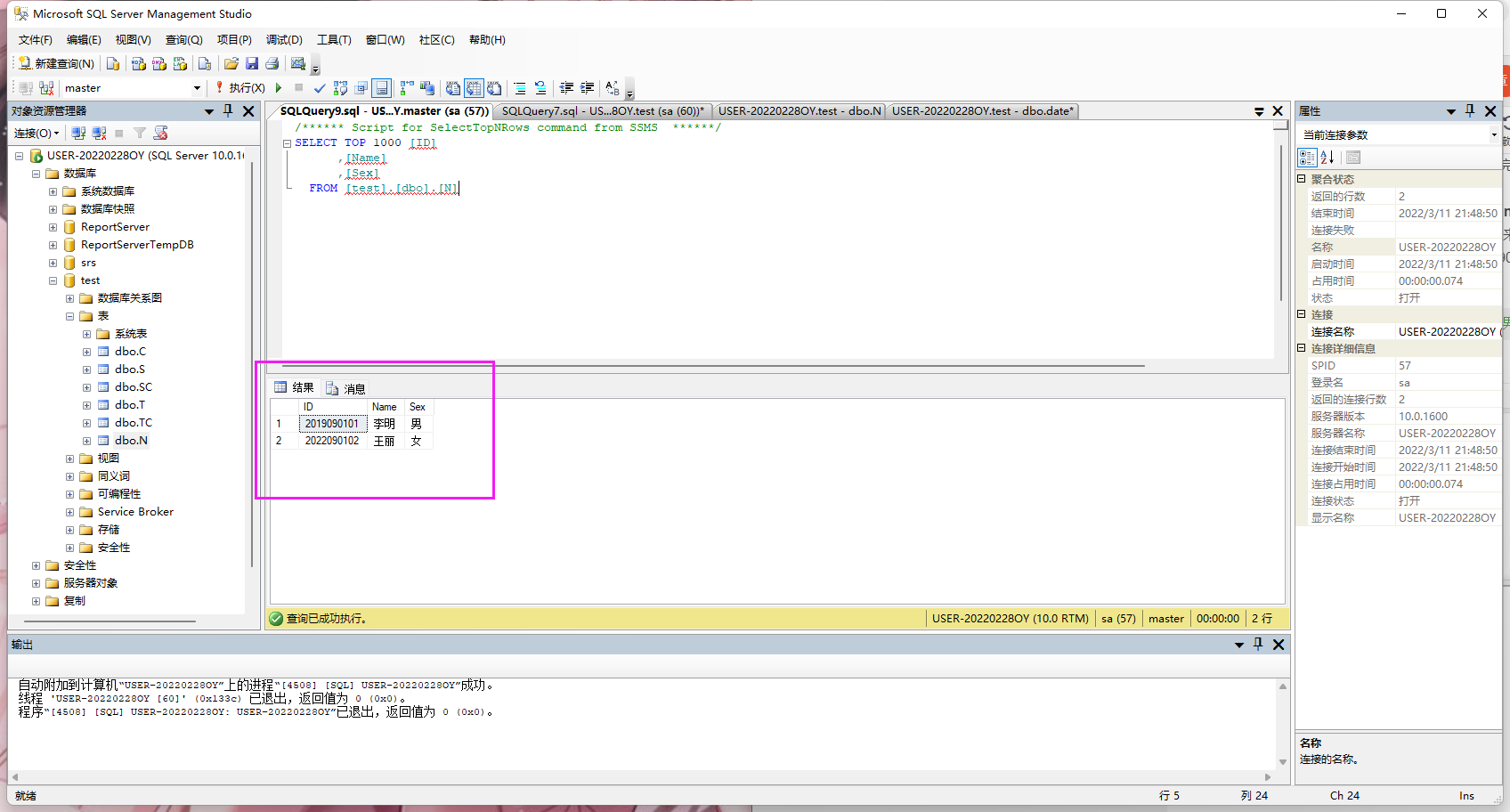This screenshot has height=812, width=1510.
Task: Expand the Service Broker folder node
Action: 69,512
